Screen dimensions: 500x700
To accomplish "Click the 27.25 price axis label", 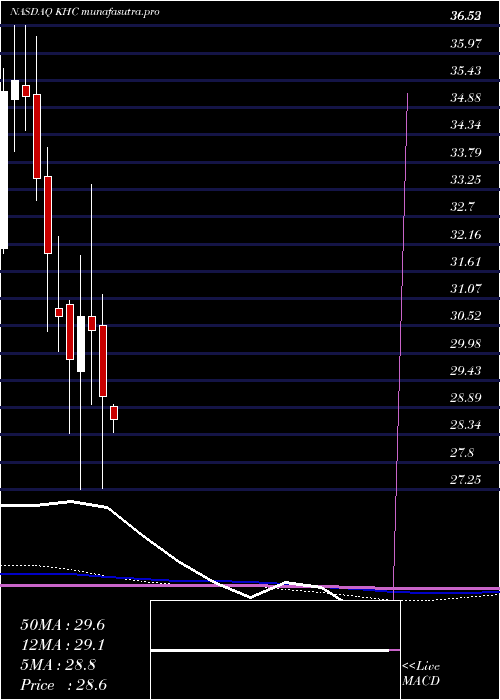I will pos(466,479).
